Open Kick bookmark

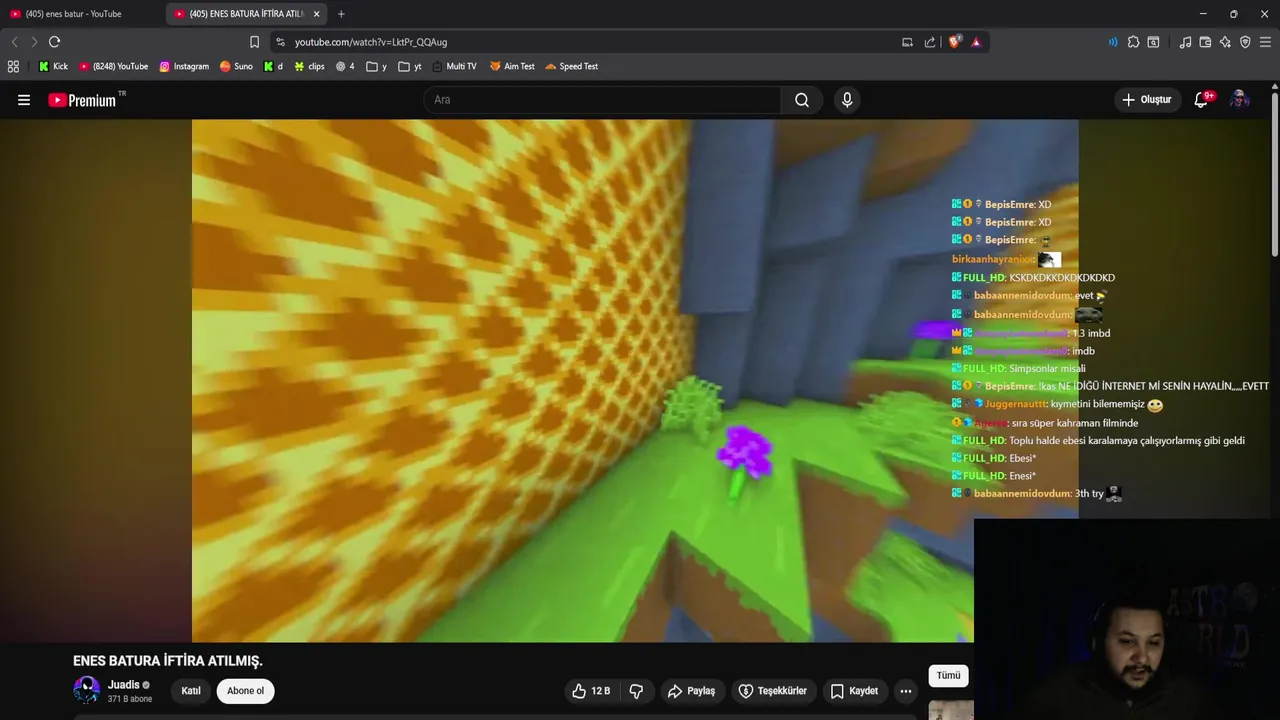pyautogui.click(x=53, y=66)
